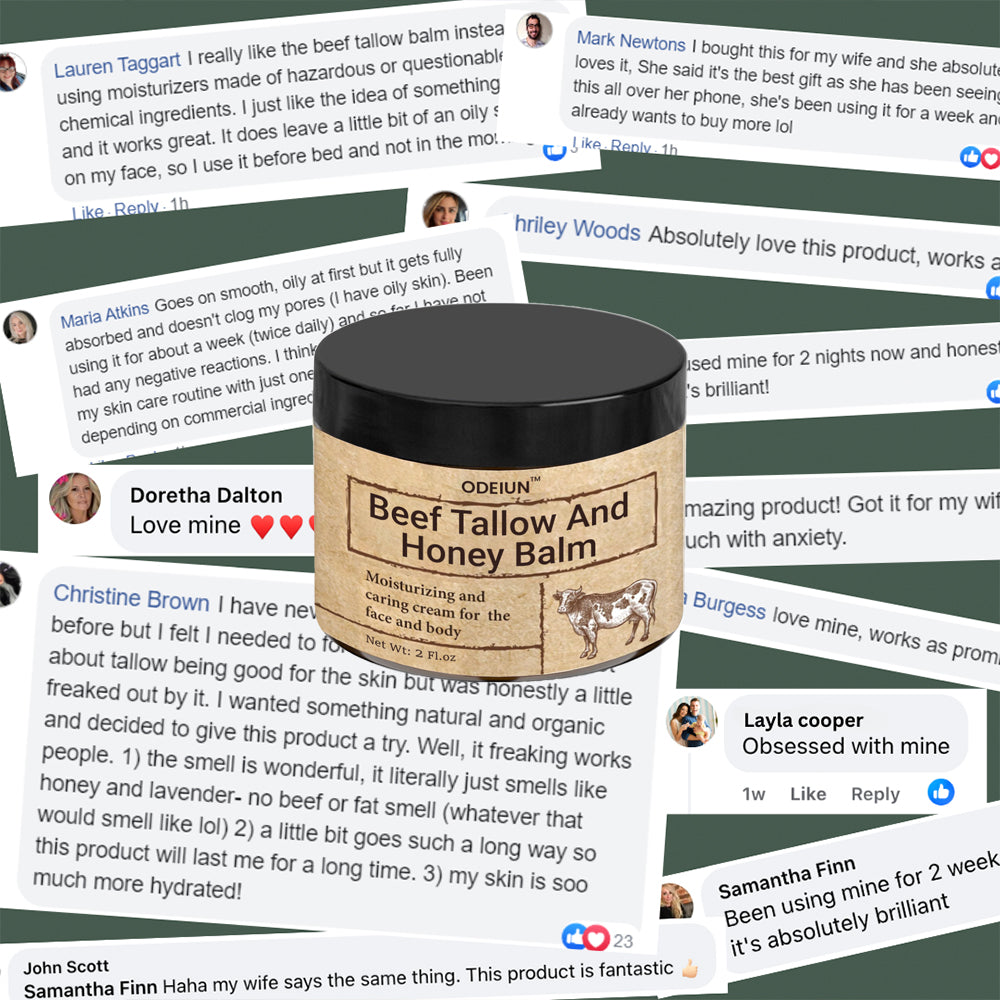Click Reply under Mark Newtons' comment
1000x1000 pixels.
630,147
